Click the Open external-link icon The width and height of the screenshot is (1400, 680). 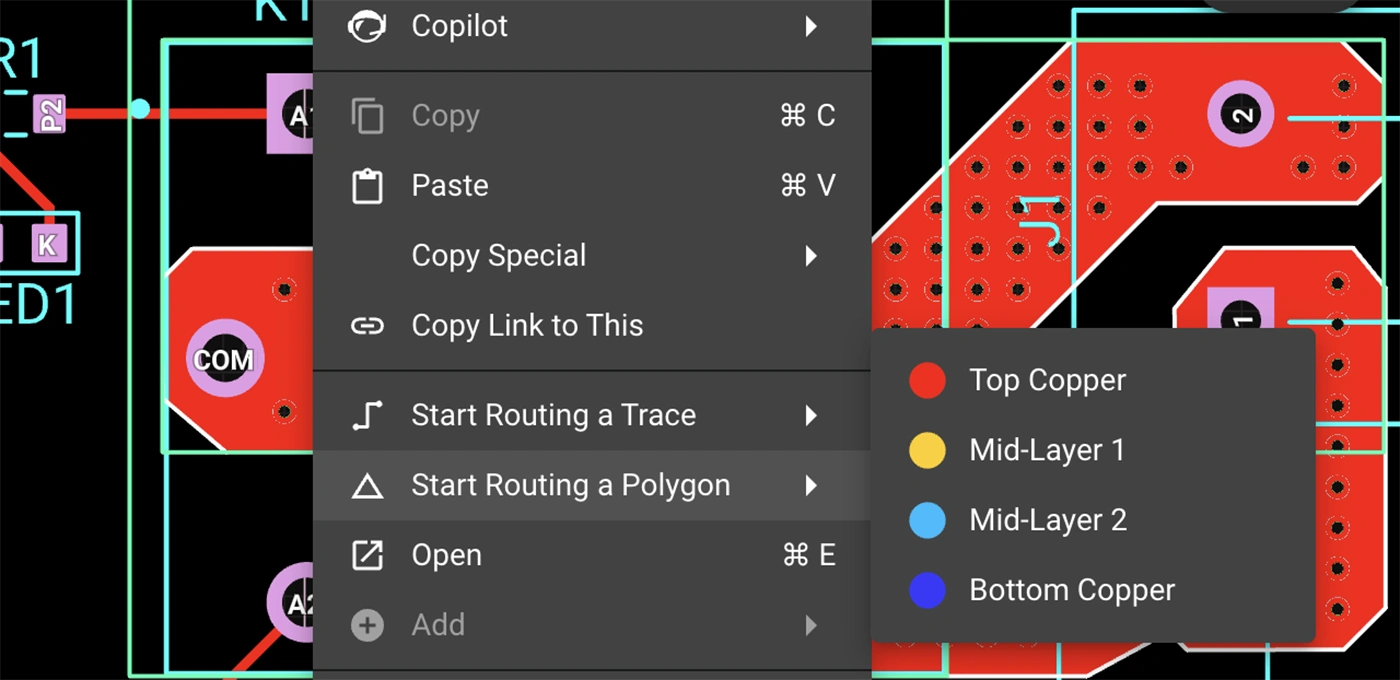click(x=367, y=555)
